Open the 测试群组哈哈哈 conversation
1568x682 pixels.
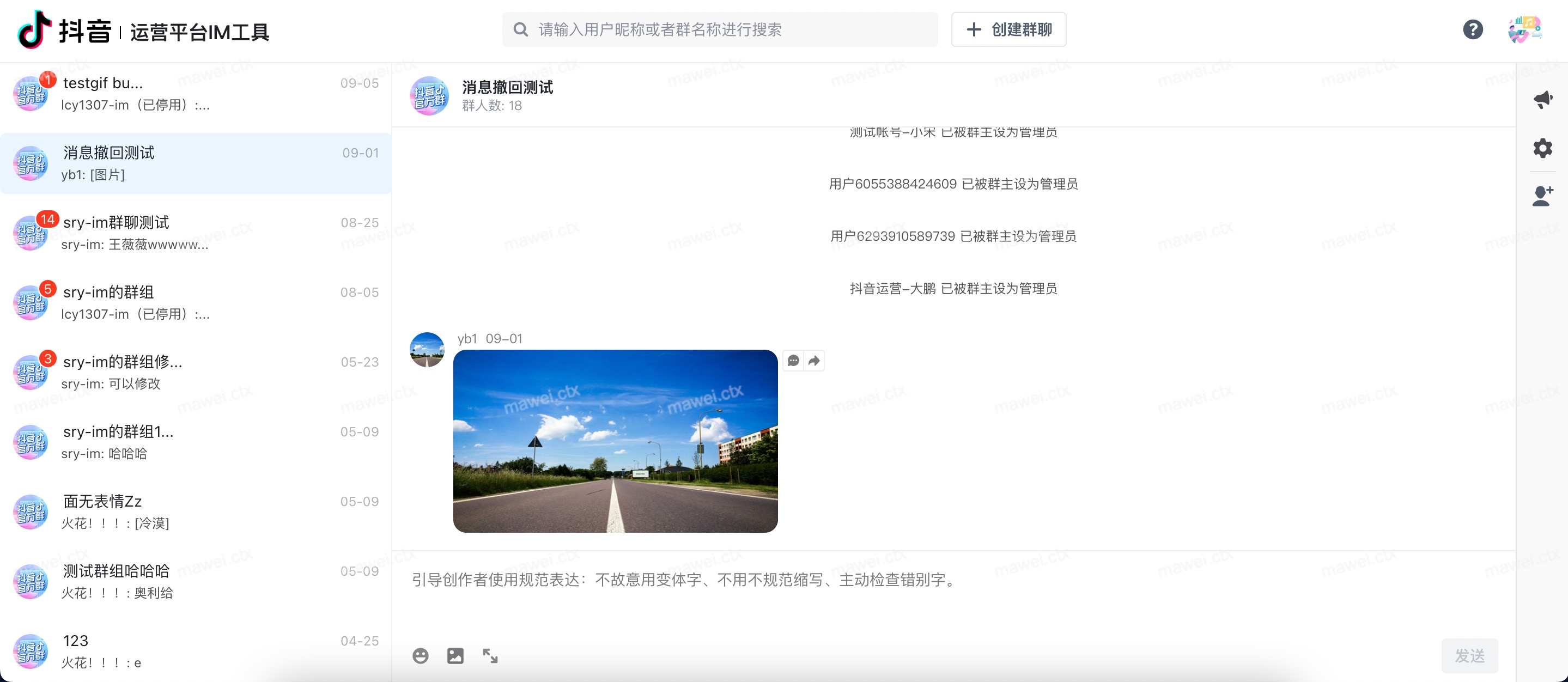point(196,581)
